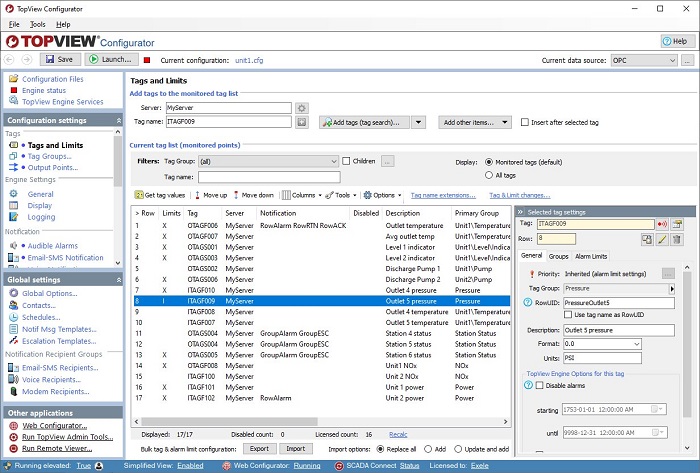Viewport: 700px width, 473px height.
Task: Open the Add other items dropdown
Action: (475, 122)
